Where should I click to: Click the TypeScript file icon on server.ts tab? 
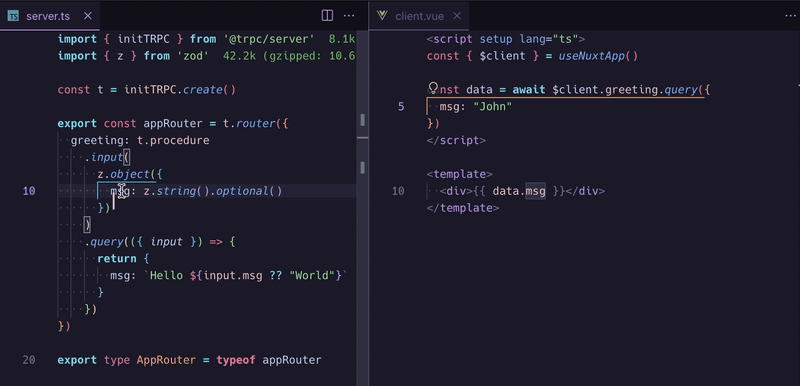tap(13, 16)
